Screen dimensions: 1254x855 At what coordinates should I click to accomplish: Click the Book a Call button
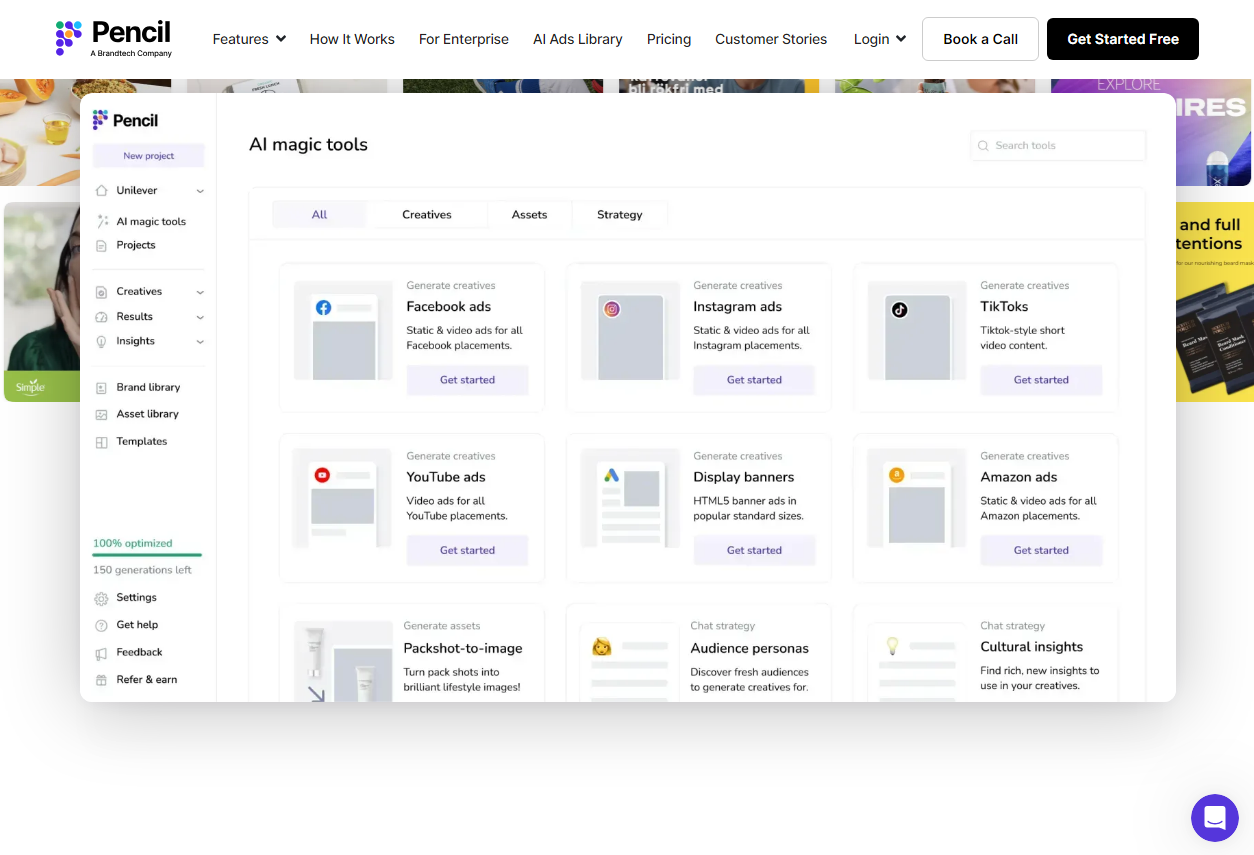[x=980, y=39]
